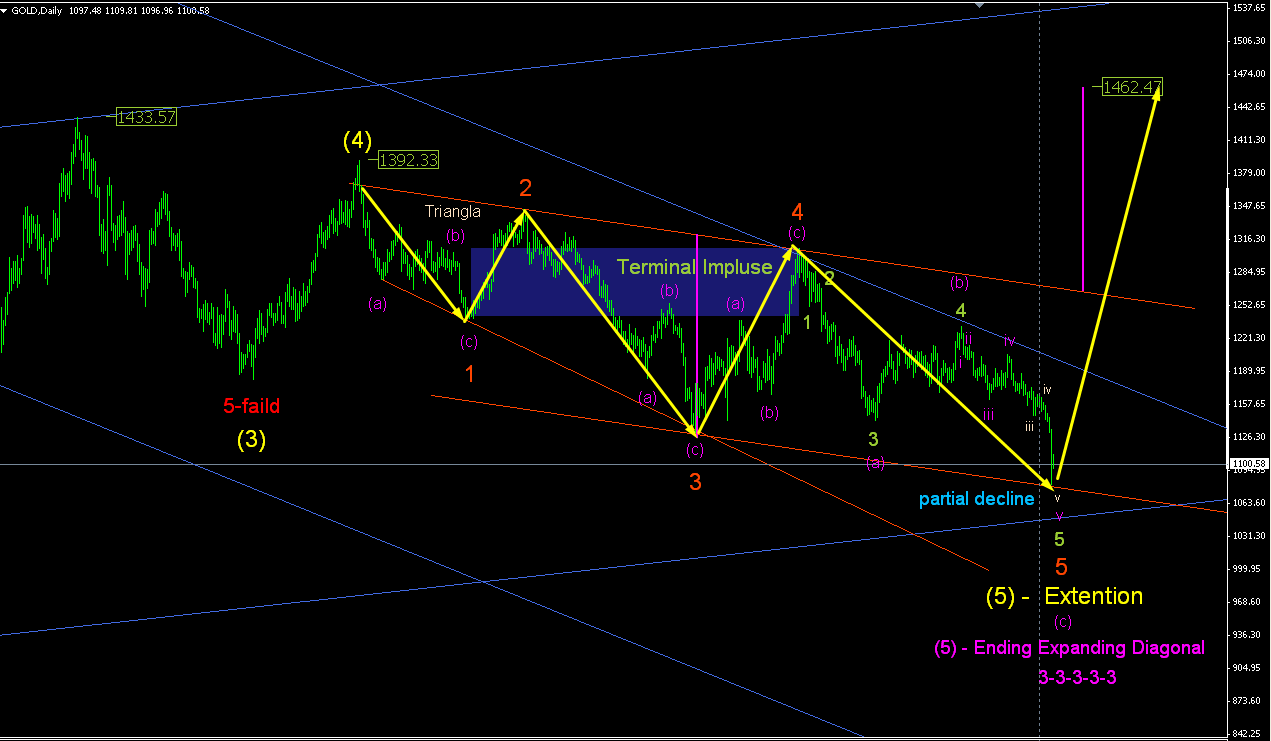
Task: Select the orange wave 3 label
Action: [695, 481]
